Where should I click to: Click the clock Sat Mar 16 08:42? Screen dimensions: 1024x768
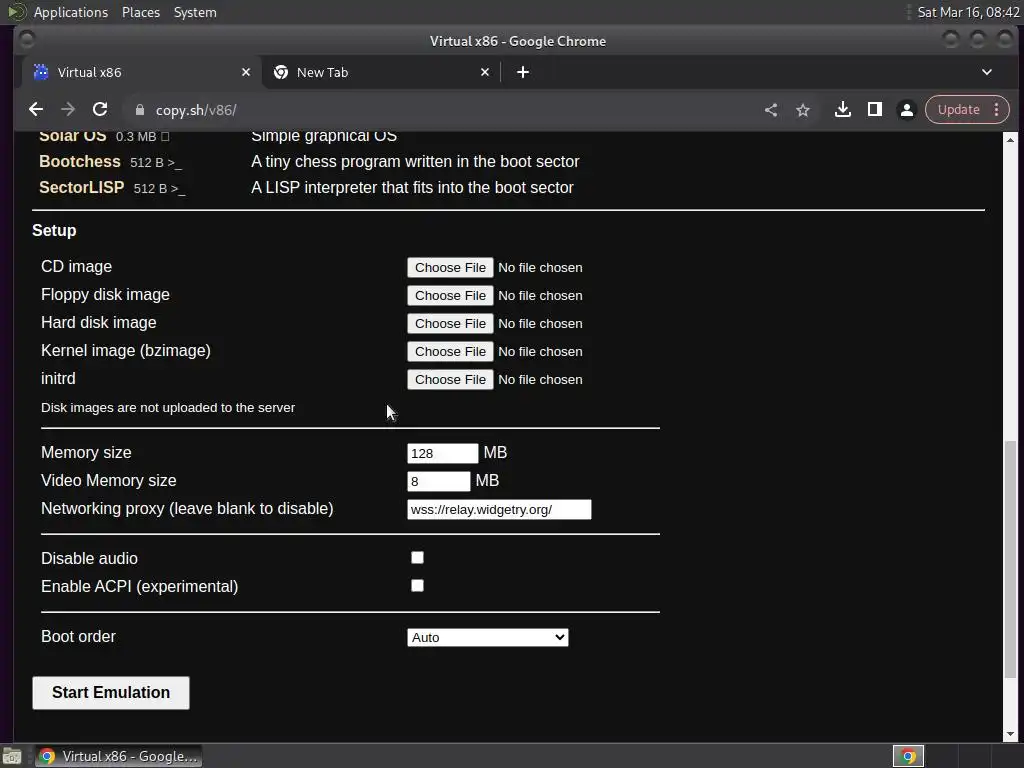[968, 12]
